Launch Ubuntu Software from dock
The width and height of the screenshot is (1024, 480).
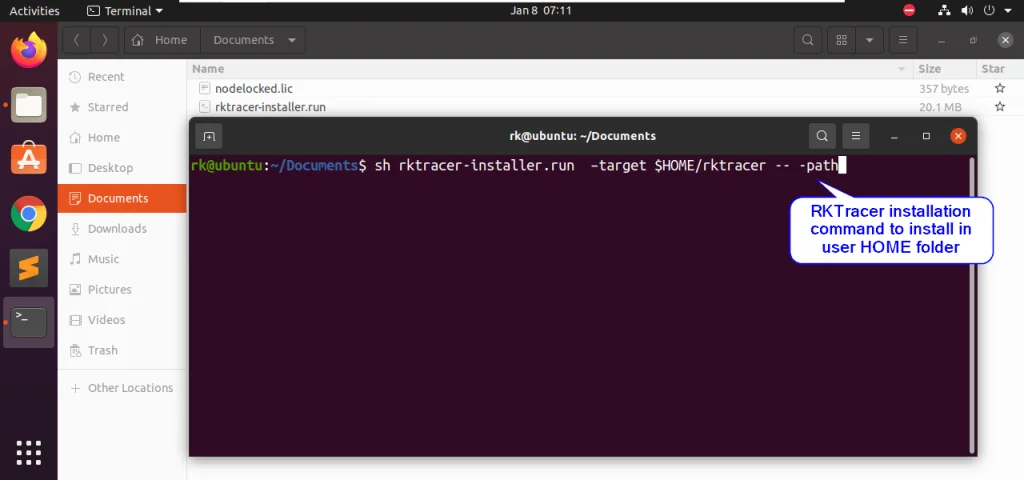tap(29, 158)
